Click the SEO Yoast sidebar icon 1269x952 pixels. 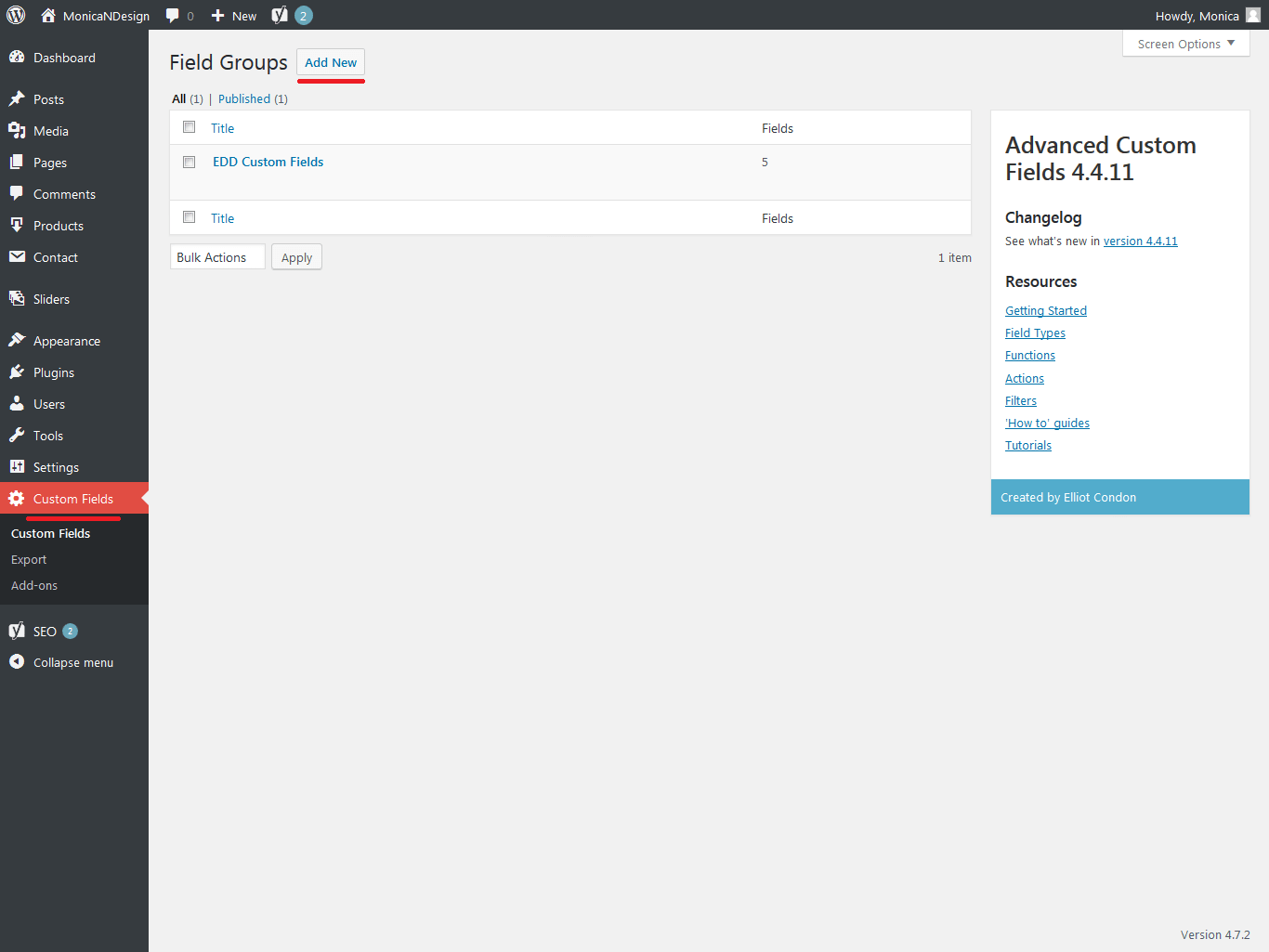pyautogui.click(x=17, y=631)
